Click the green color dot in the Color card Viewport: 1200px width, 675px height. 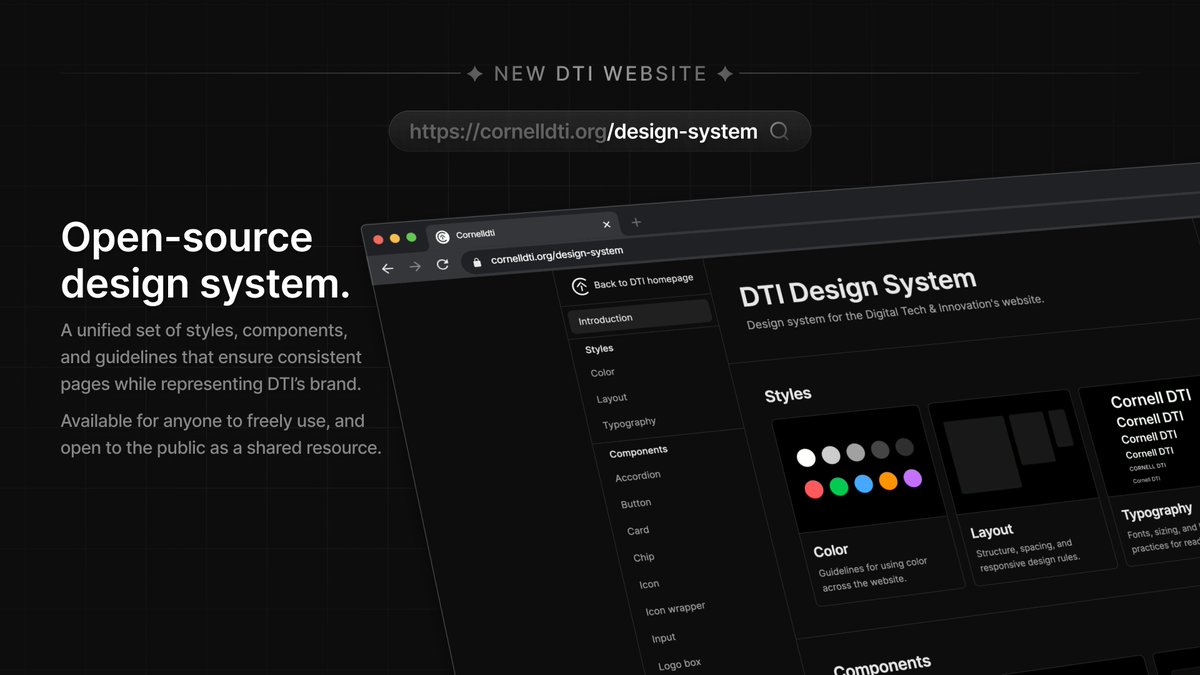coord(839,486)
